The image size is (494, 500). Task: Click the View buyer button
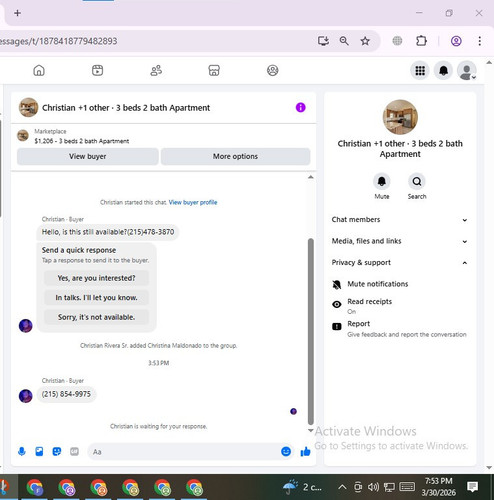pos(88,156)
